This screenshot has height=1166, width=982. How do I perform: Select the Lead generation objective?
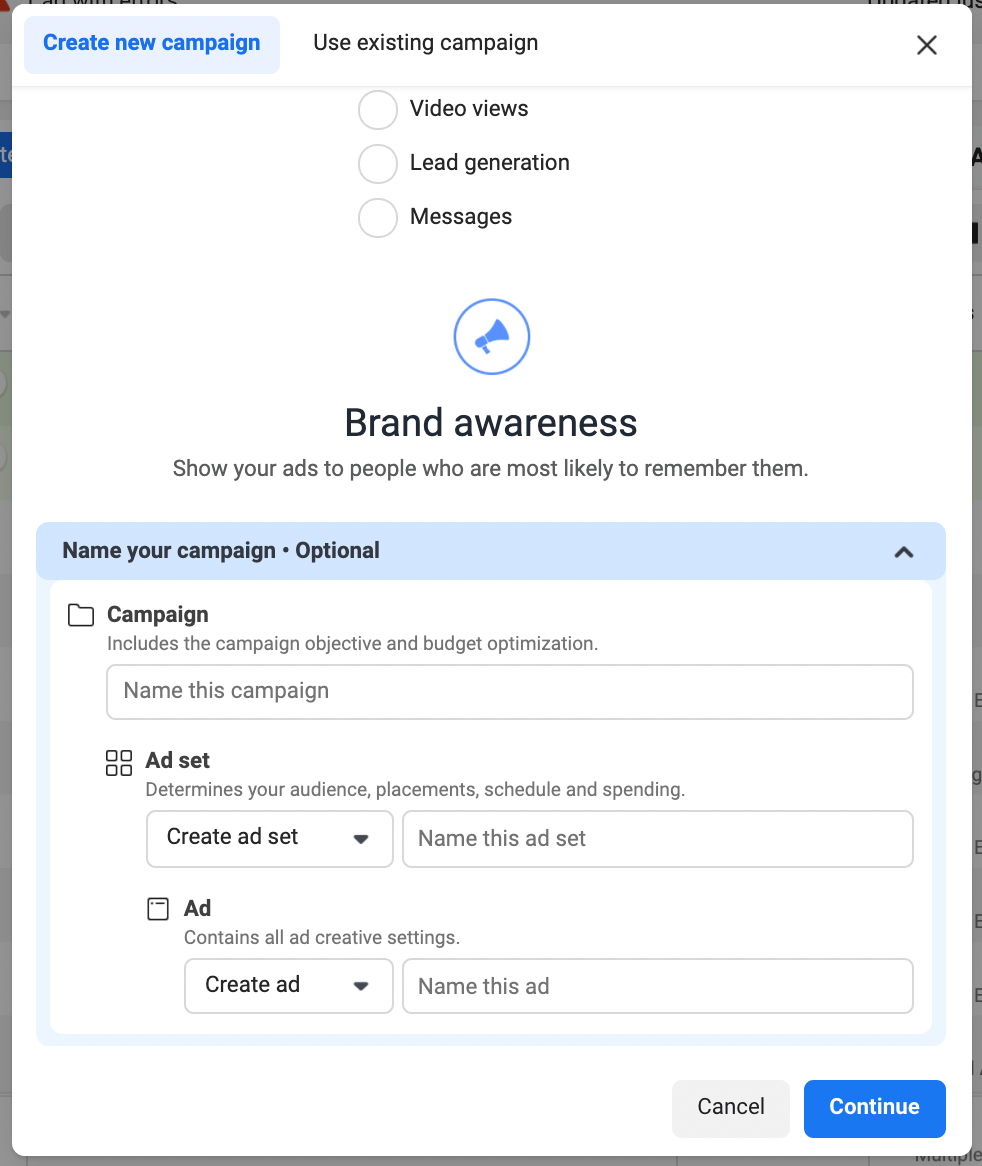pyautogui.click(x=378, y=164)
